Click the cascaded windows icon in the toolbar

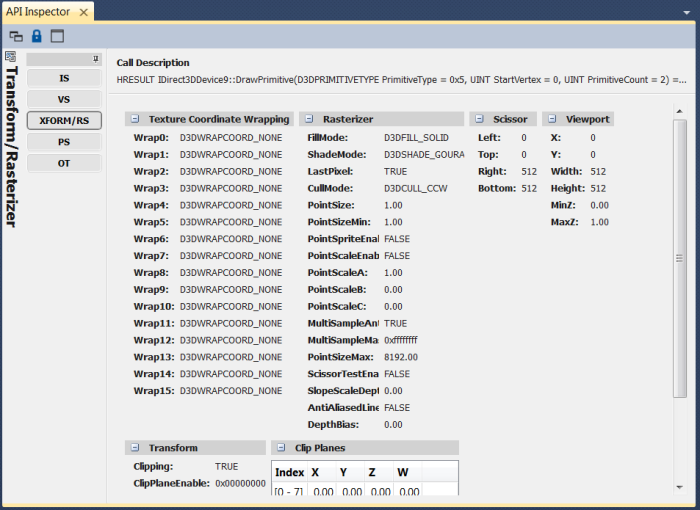(16, 36)
